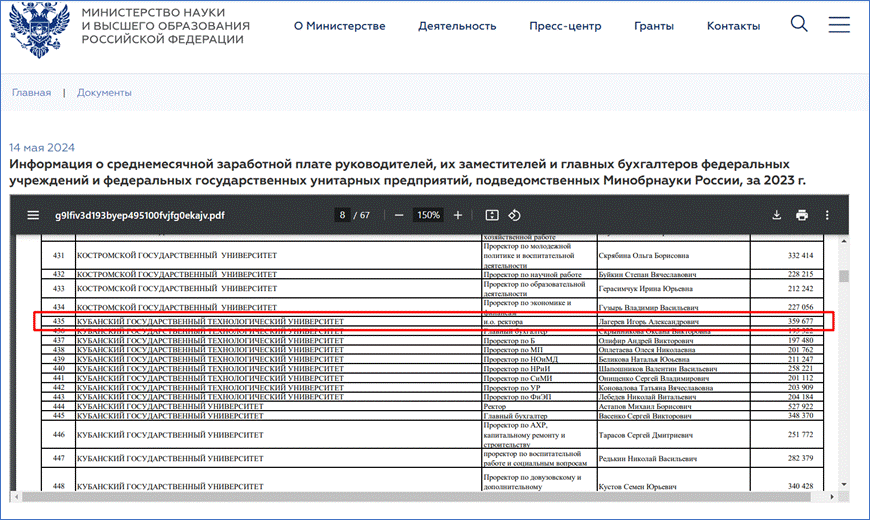This screenshot has height=520, width=870.
Task: Click the horizontal scrollbar left arrow
Action: 17,497
